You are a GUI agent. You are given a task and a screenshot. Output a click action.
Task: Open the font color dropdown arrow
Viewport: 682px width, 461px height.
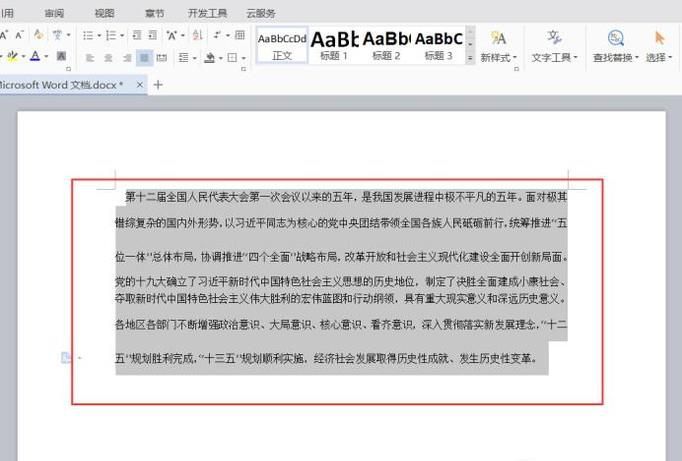46,57
